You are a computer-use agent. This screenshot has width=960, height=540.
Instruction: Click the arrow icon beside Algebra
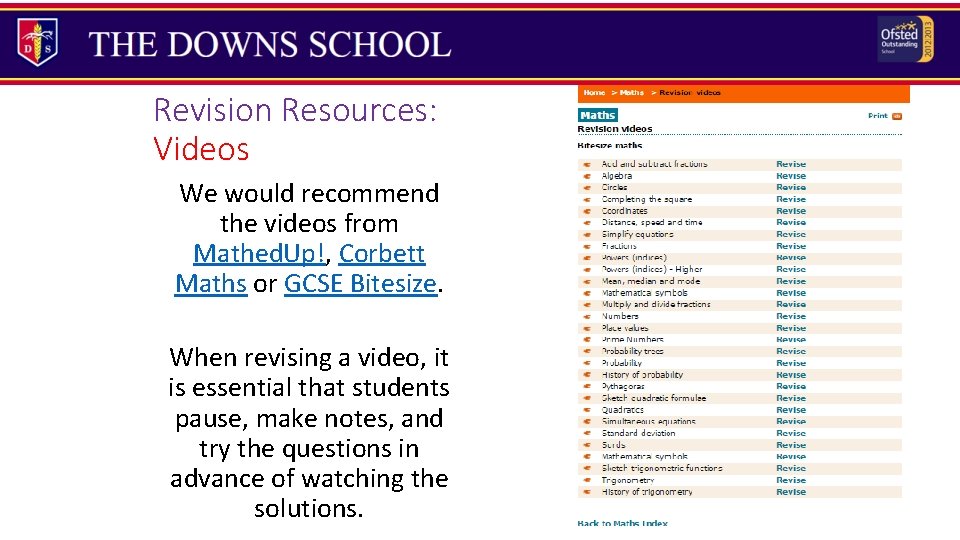587,176
